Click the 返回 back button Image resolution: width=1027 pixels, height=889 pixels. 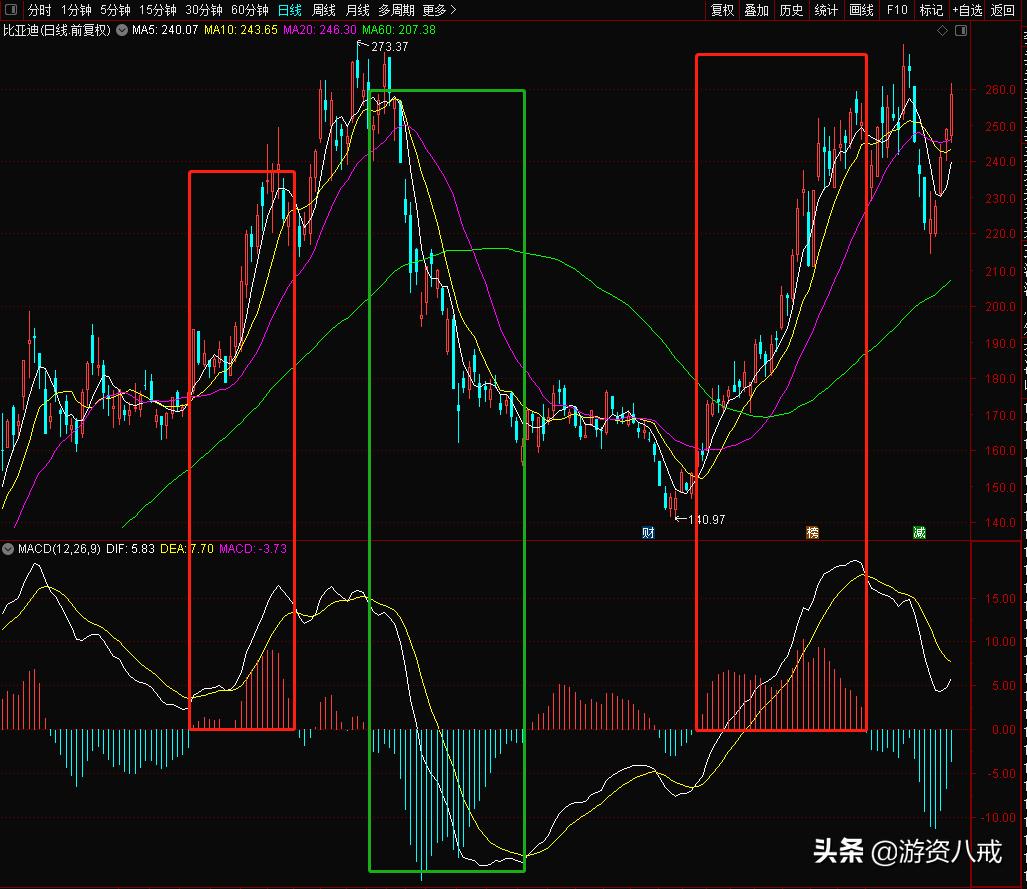[x=1002, y=10]
